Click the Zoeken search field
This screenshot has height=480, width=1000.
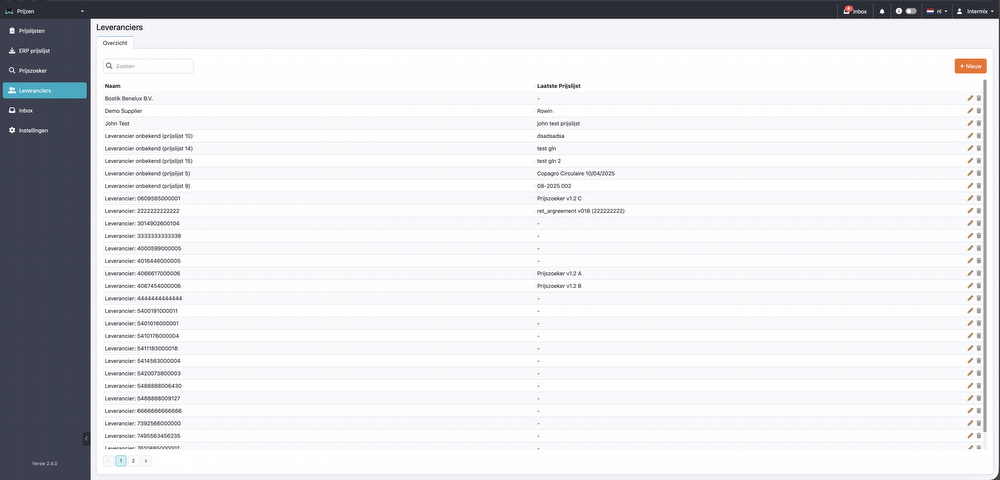pyautogui.click(x=148, y=66)
